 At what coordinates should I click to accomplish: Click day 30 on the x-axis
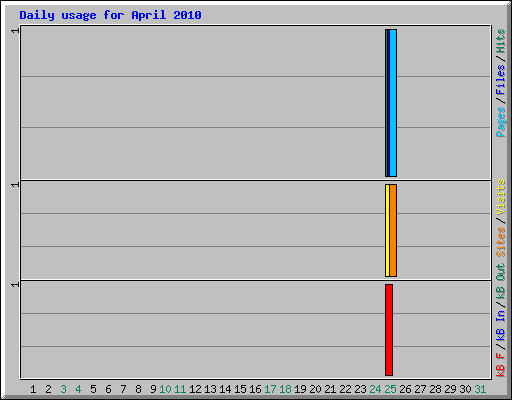[465, 389]
